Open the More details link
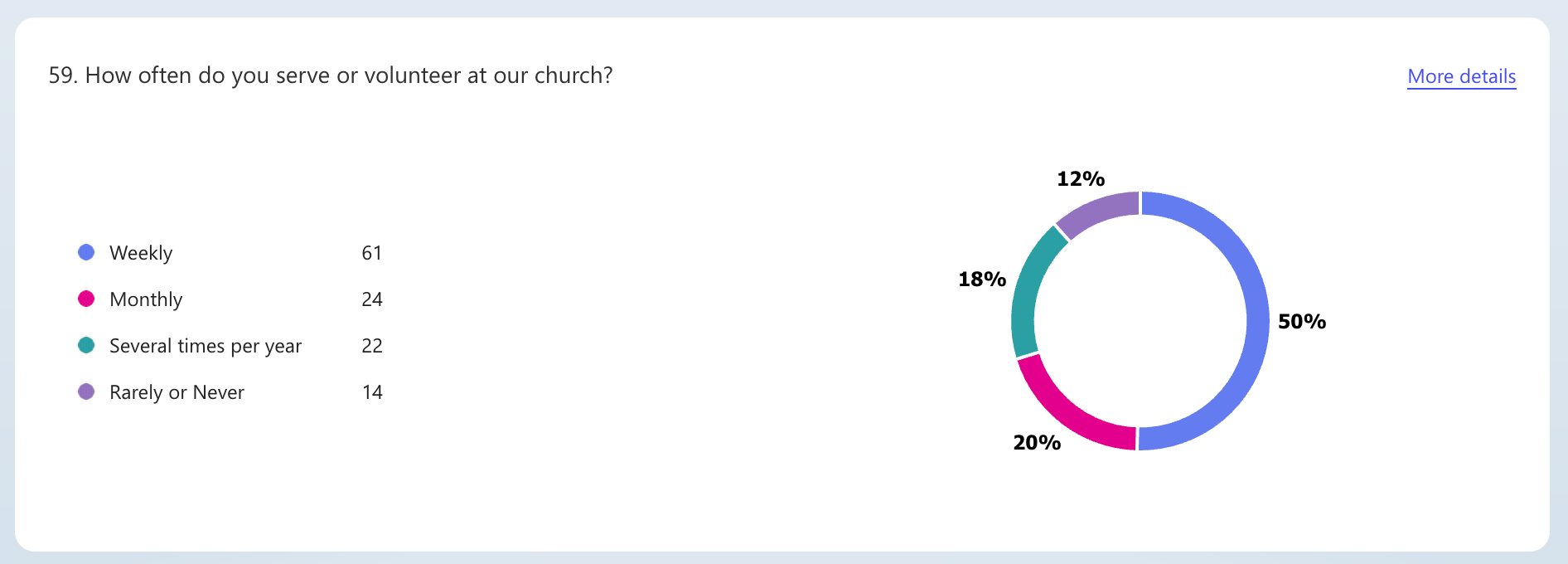This screenshot has width=1568, height=564. click(1461, 76)
